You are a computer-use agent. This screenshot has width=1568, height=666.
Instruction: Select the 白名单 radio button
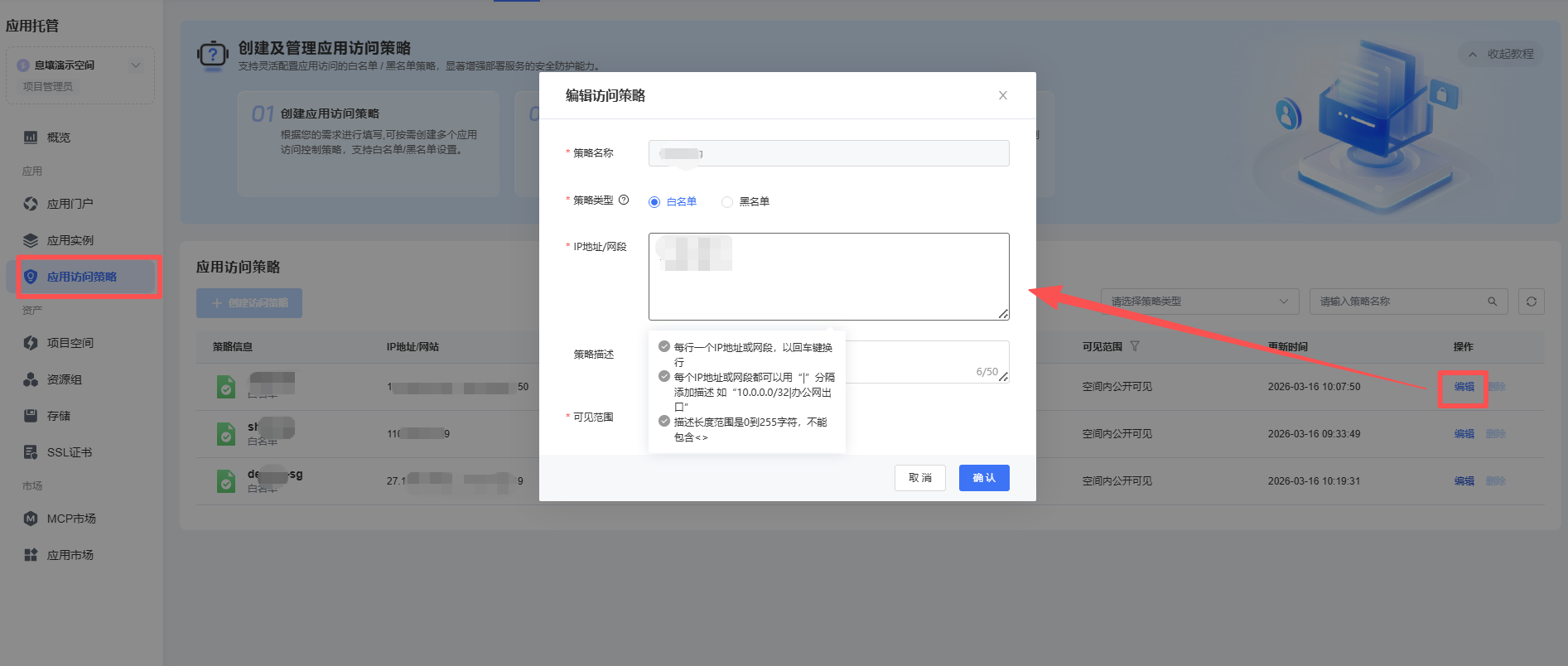pyautogui.click(x=654, y=202)
